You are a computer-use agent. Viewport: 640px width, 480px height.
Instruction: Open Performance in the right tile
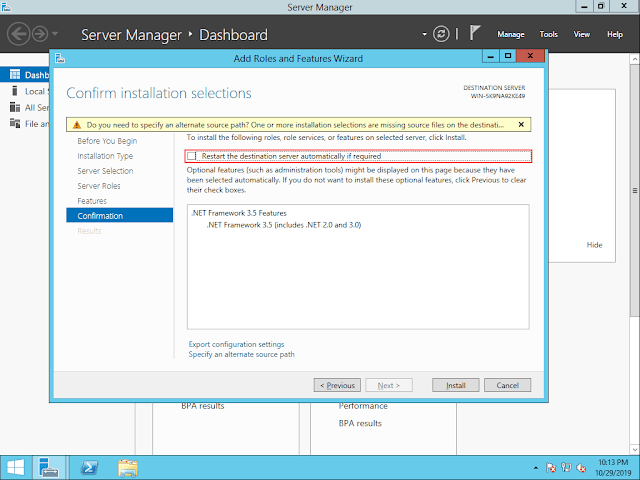tap(363, 406)
